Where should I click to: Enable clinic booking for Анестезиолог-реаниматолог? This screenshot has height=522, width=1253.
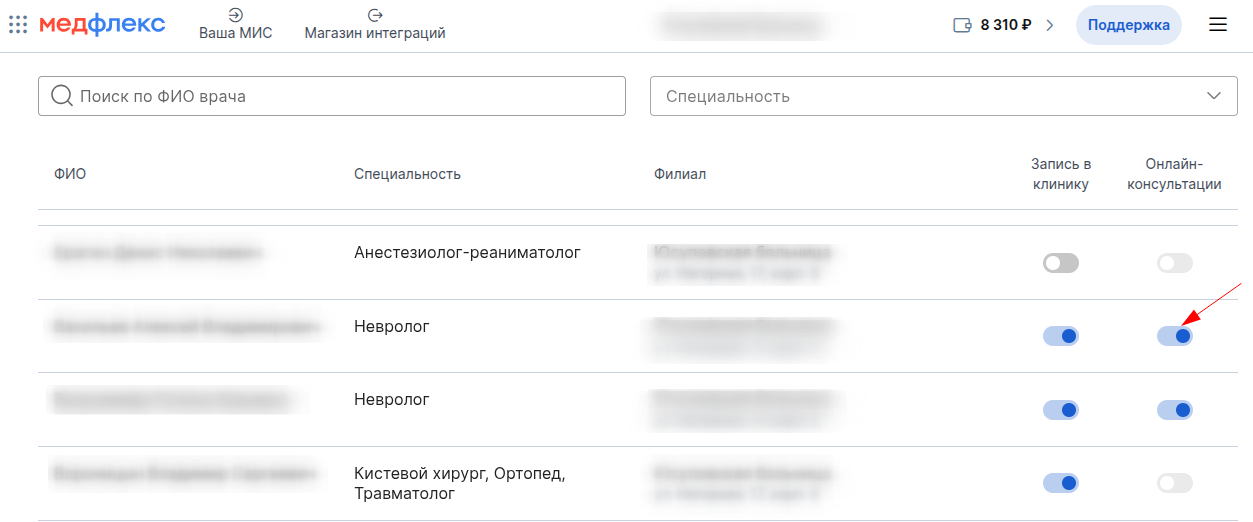1060,263
